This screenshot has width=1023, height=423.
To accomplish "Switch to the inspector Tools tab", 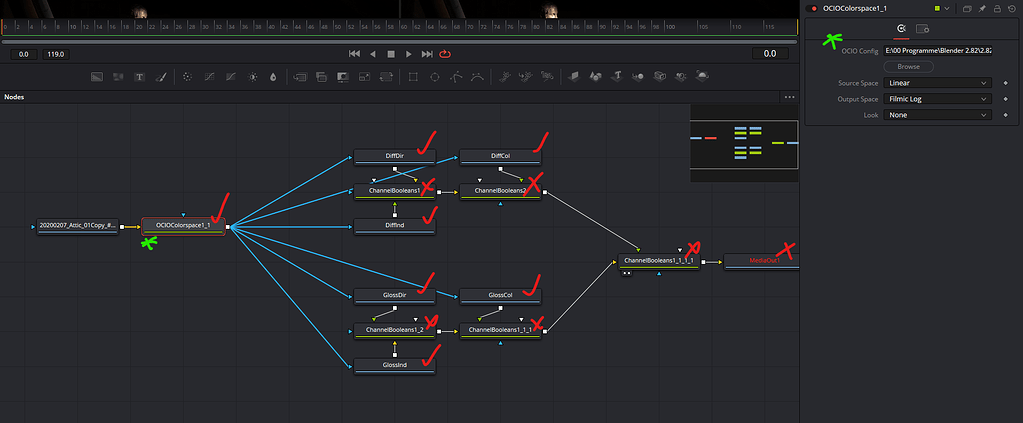I will 901,29.
